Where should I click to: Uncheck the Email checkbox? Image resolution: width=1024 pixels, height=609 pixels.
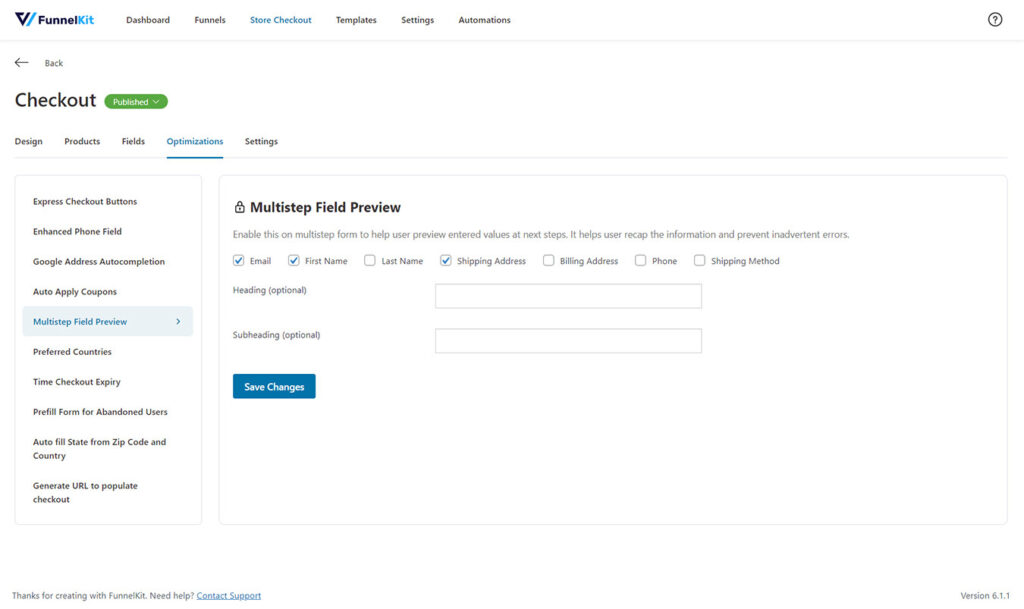pos(238,260)
